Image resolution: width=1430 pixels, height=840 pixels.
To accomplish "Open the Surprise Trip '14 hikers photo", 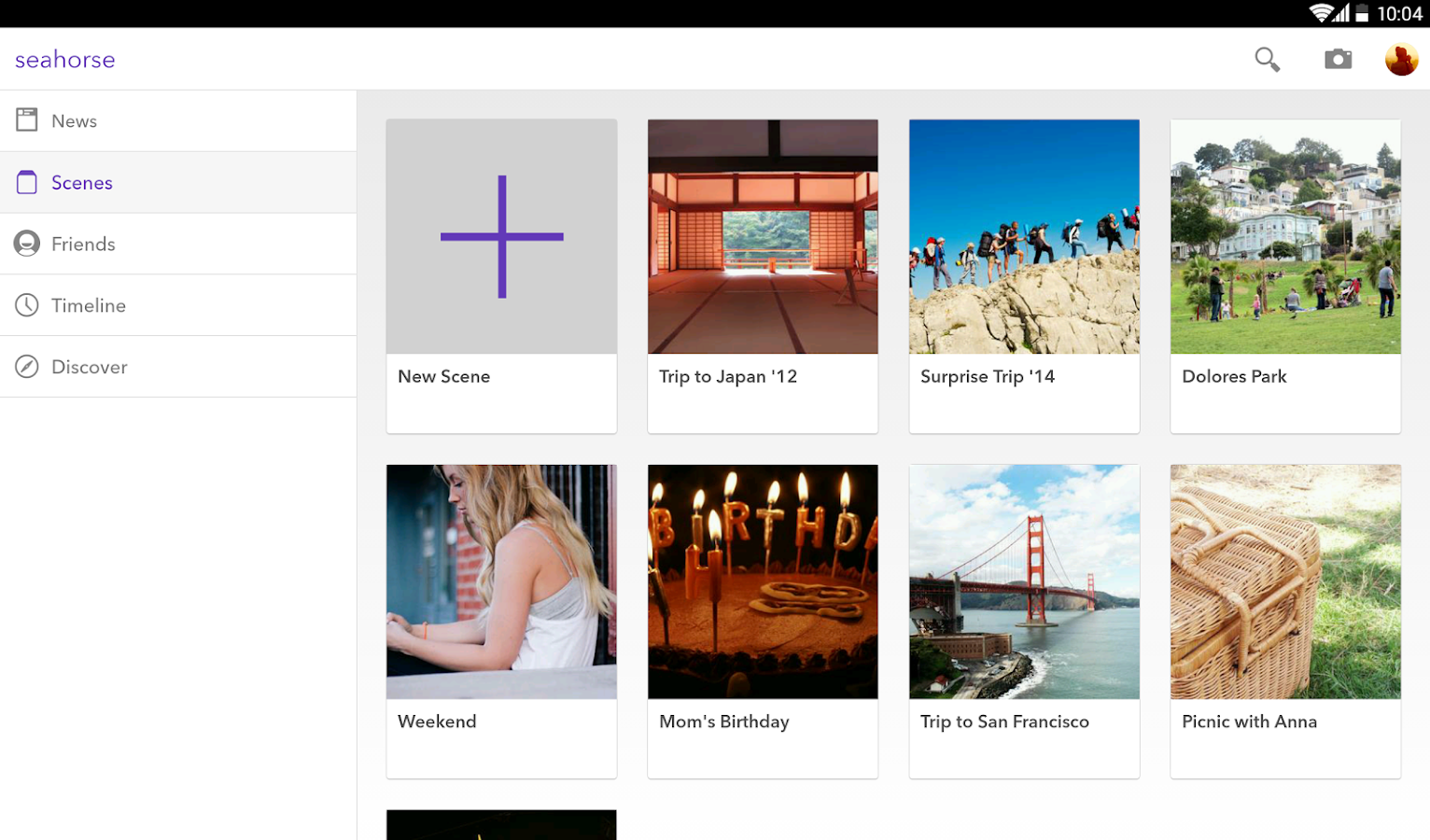I will coord(1024,236).
